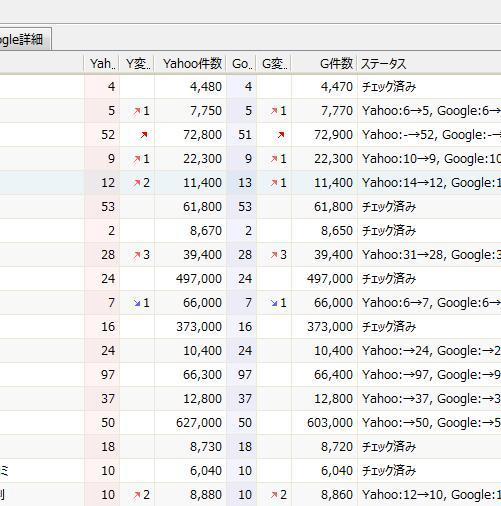
Task: Click the red up arrow beside Google rank 51
Action: [281, 135]
